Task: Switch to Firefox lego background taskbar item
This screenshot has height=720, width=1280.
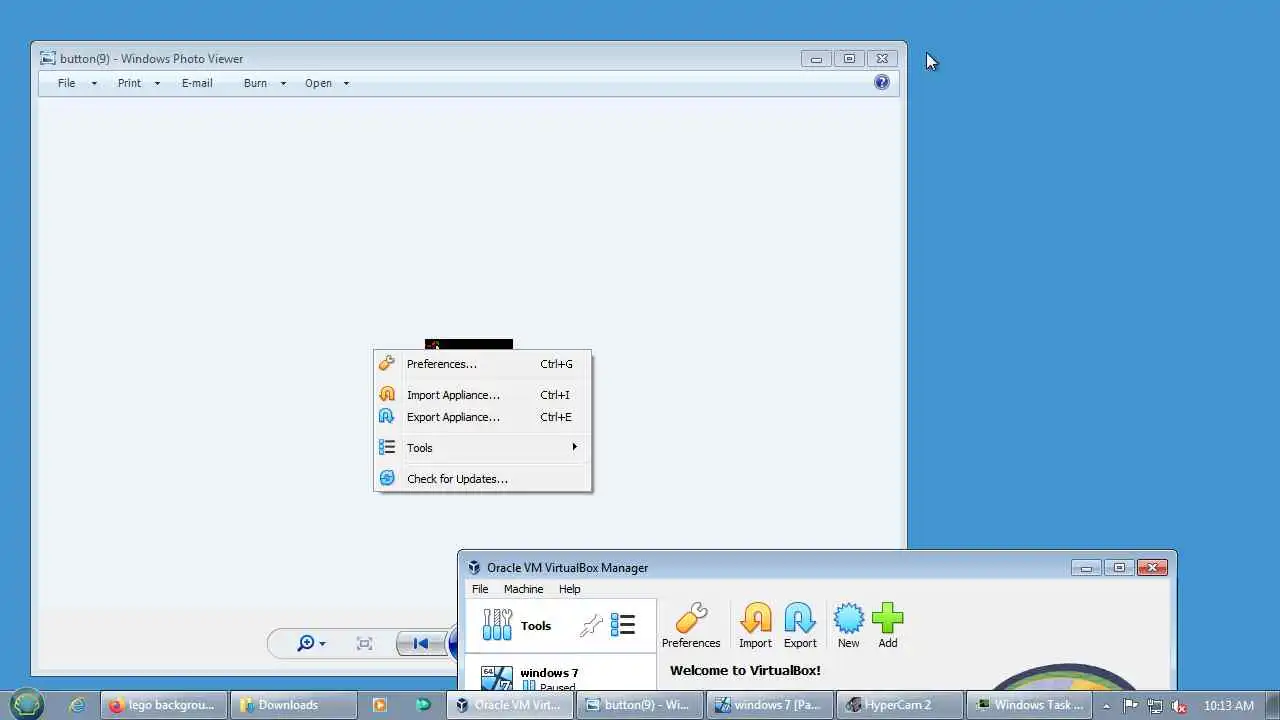Action: [x=163, y=705]
